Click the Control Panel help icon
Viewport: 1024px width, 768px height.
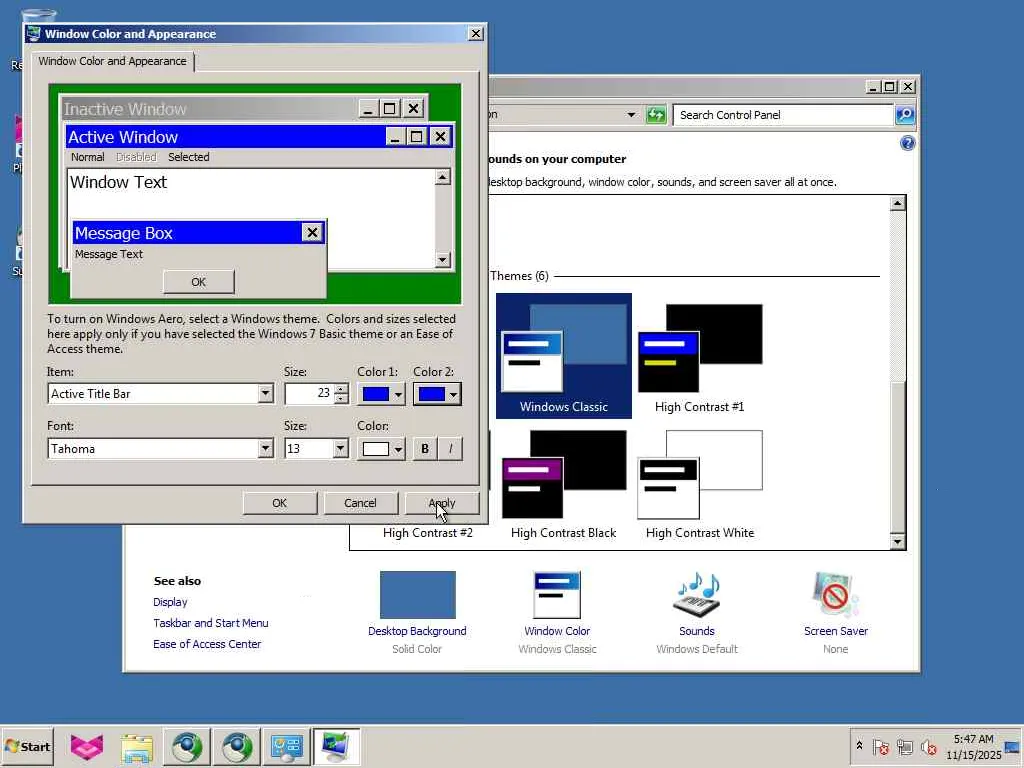click(907, 143)
